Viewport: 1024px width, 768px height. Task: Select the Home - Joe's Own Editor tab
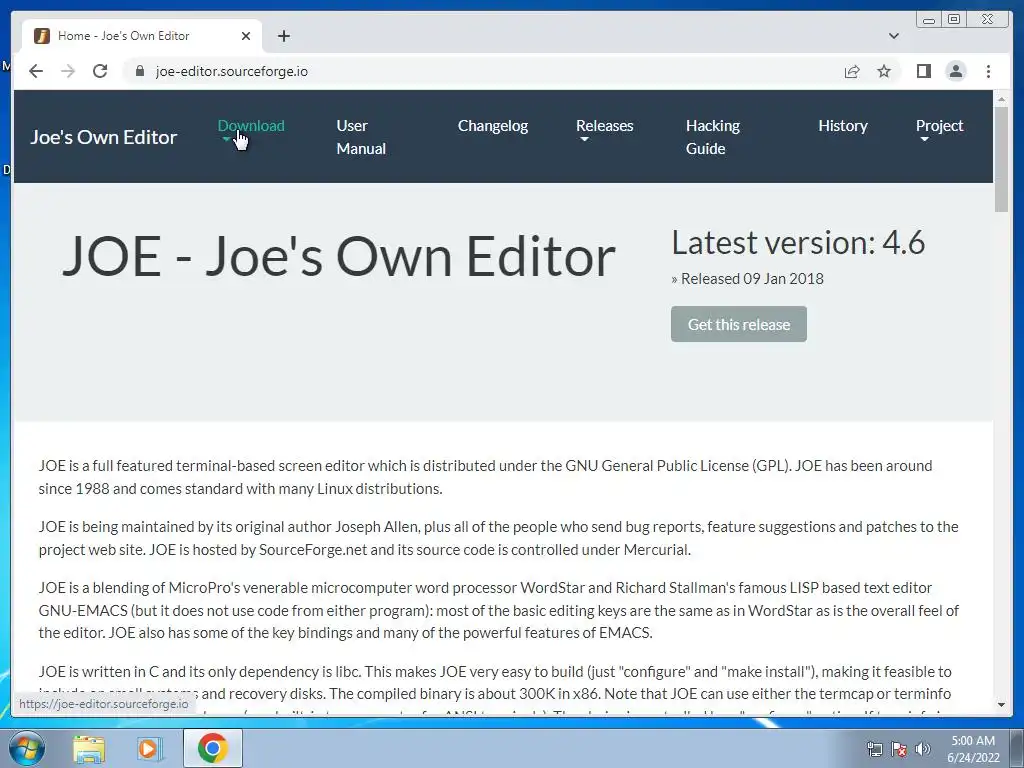click(142, 36)
